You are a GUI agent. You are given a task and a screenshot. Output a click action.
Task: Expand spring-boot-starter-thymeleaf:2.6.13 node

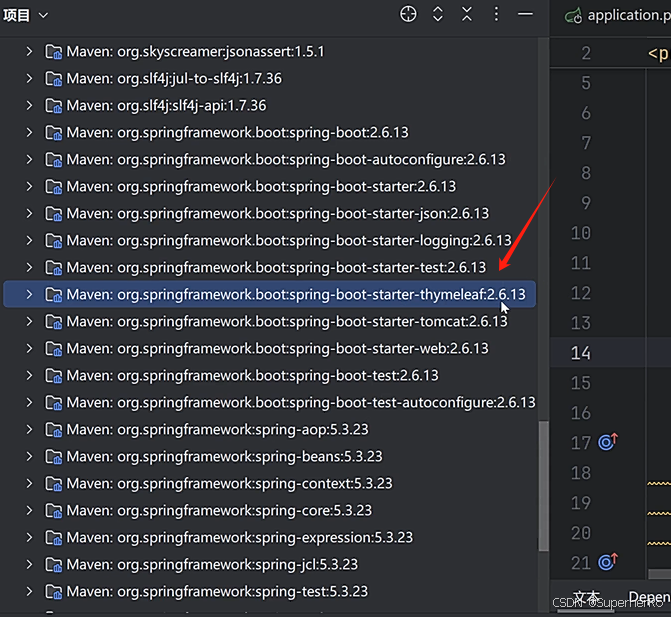(x=29, y=294)
